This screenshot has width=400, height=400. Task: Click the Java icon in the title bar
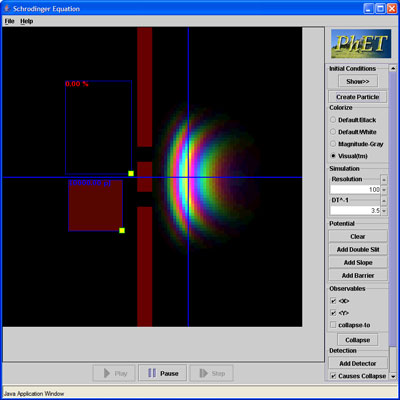[x=7, y=8]
